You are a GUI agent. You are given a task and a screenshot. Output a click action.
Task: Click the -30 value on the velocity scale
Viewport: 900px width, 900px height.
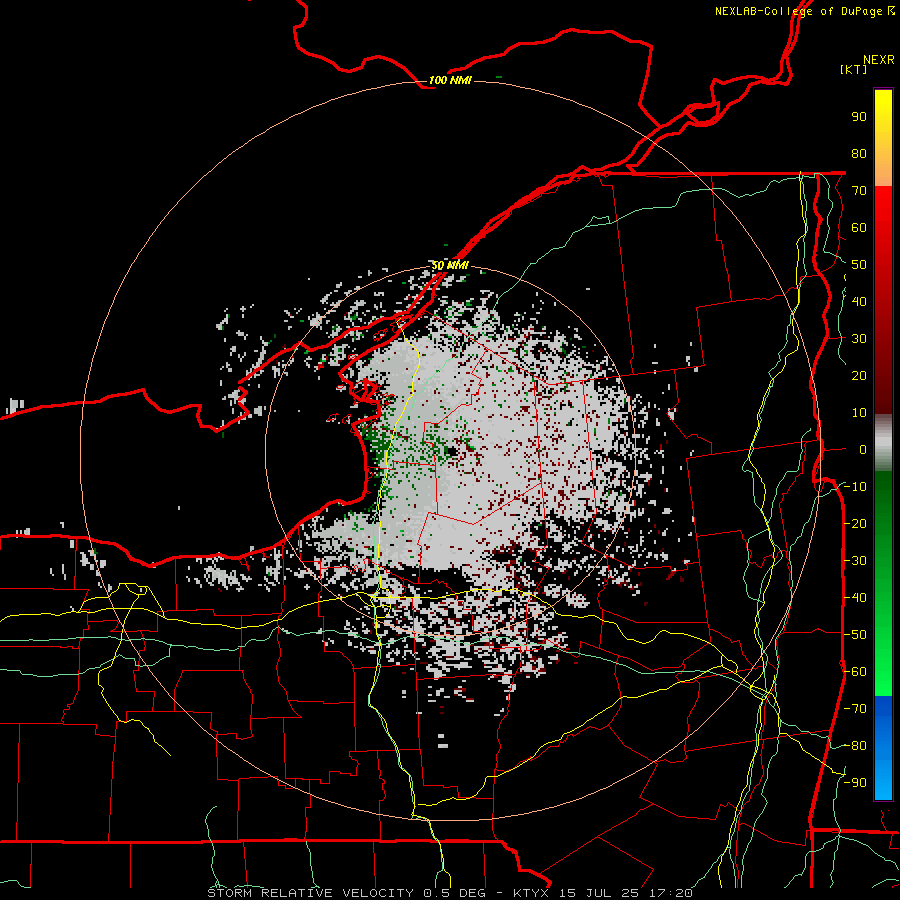point(855,561)
